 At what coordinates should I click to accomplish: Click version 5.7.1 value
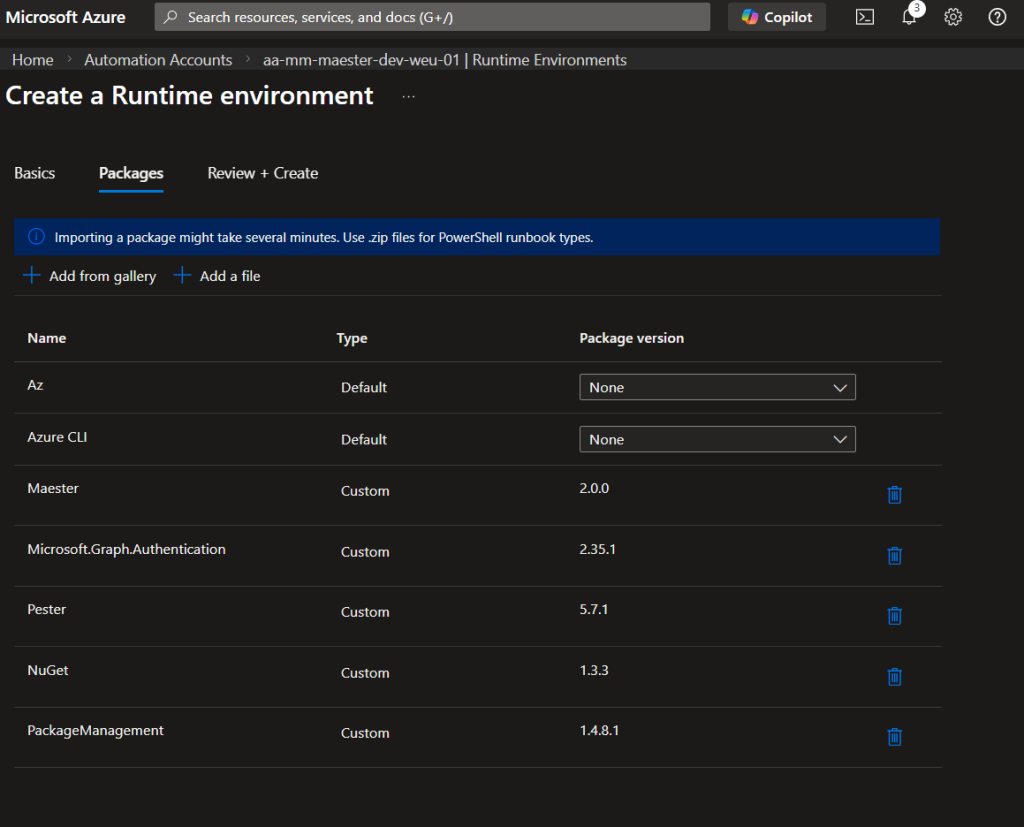pos(594,609)
